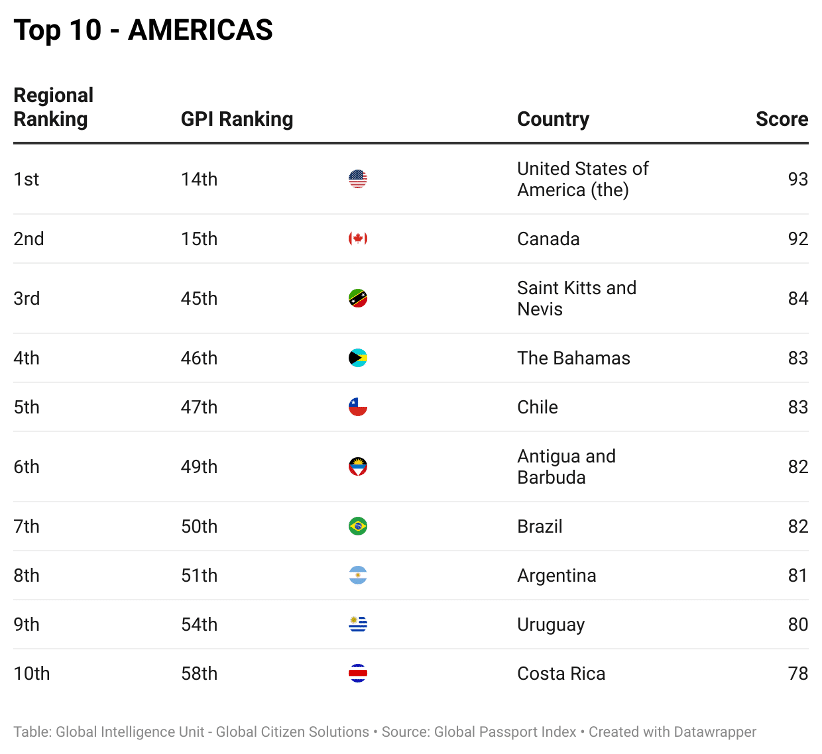
Task: Click the Chile flag icon
Action: tap(358, 407)
